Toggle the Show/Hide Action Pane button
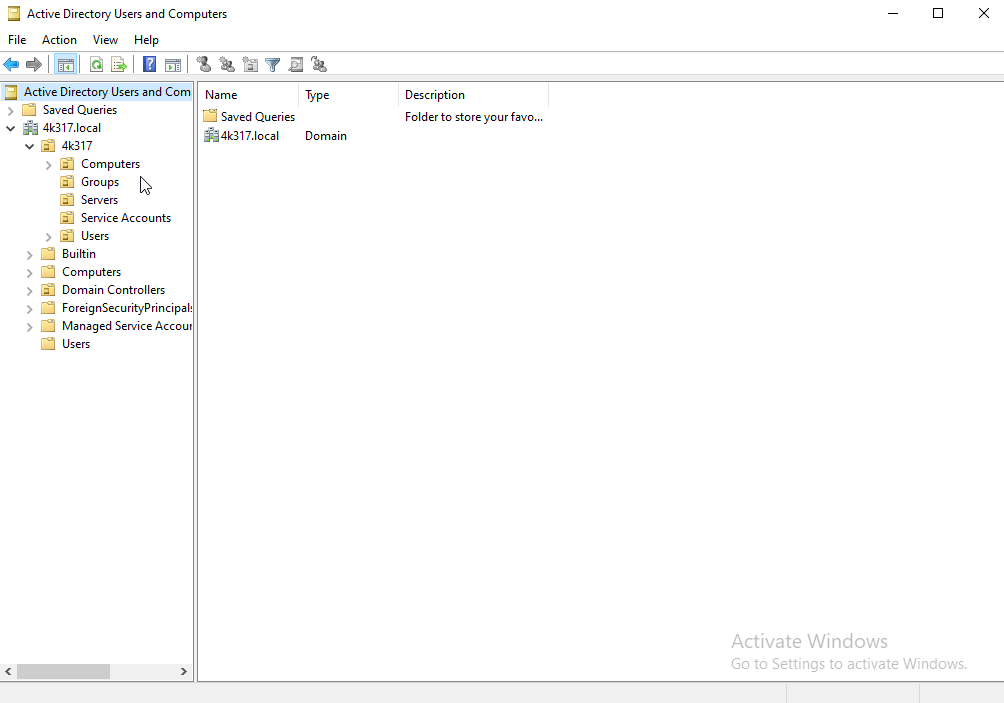The width and height of the screenshot is (1004, 703). click(x=173, y=65)
